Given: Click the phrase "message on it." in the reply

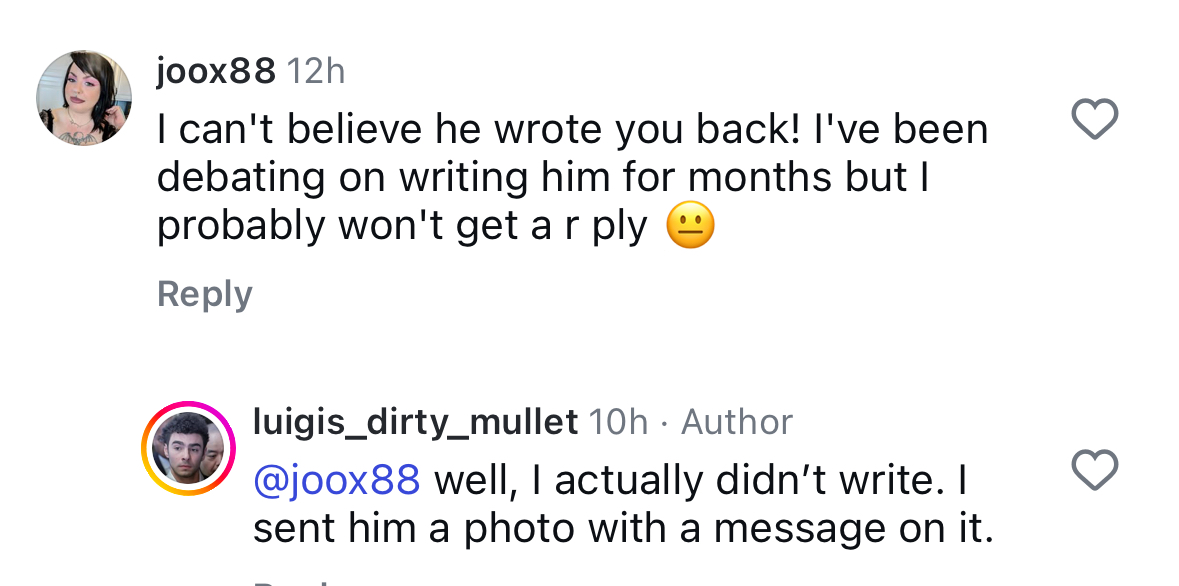Looking at the screenshot, I should point(853,528).
